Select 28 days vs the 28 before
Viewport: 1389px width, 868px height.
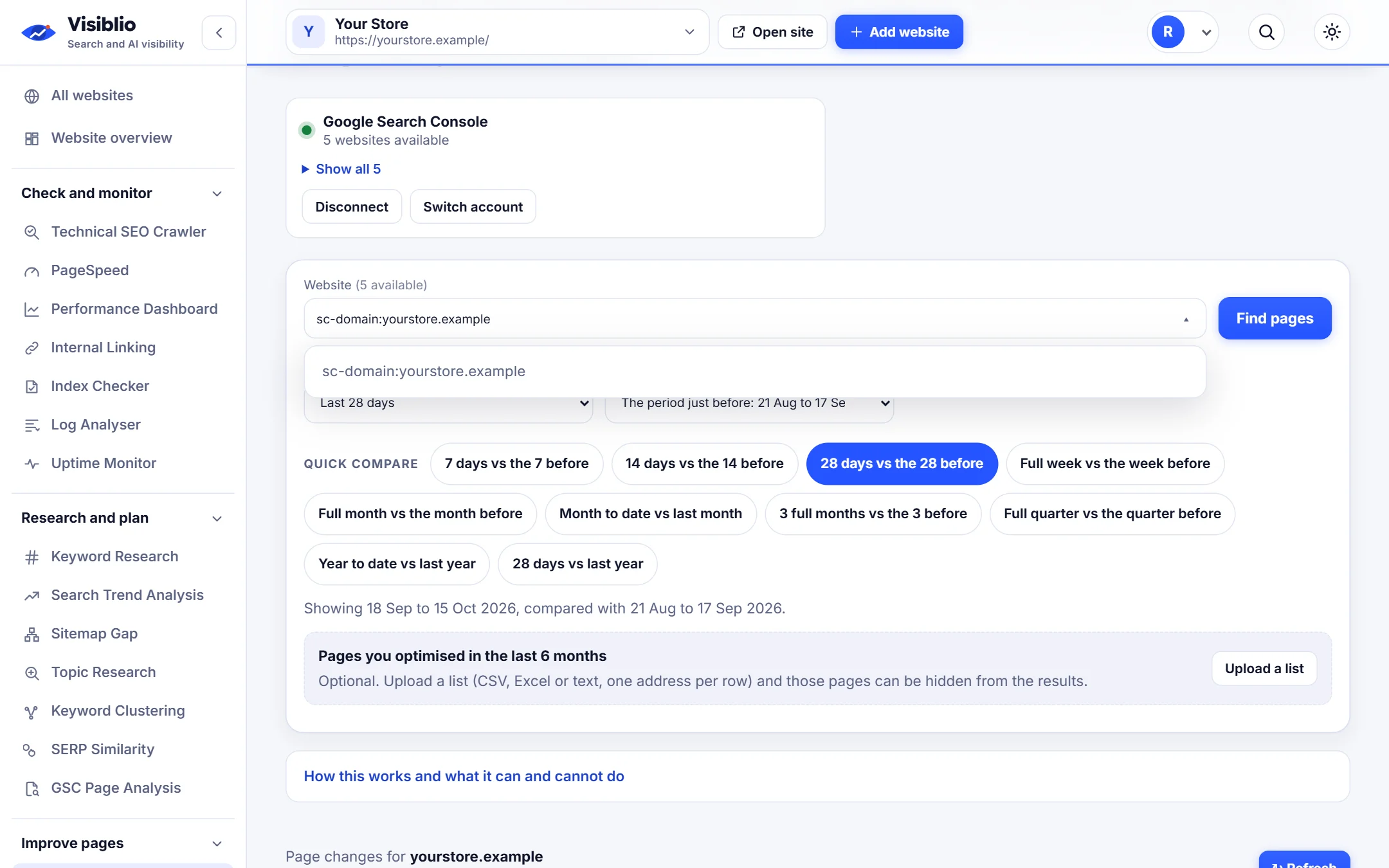(902, 464)
